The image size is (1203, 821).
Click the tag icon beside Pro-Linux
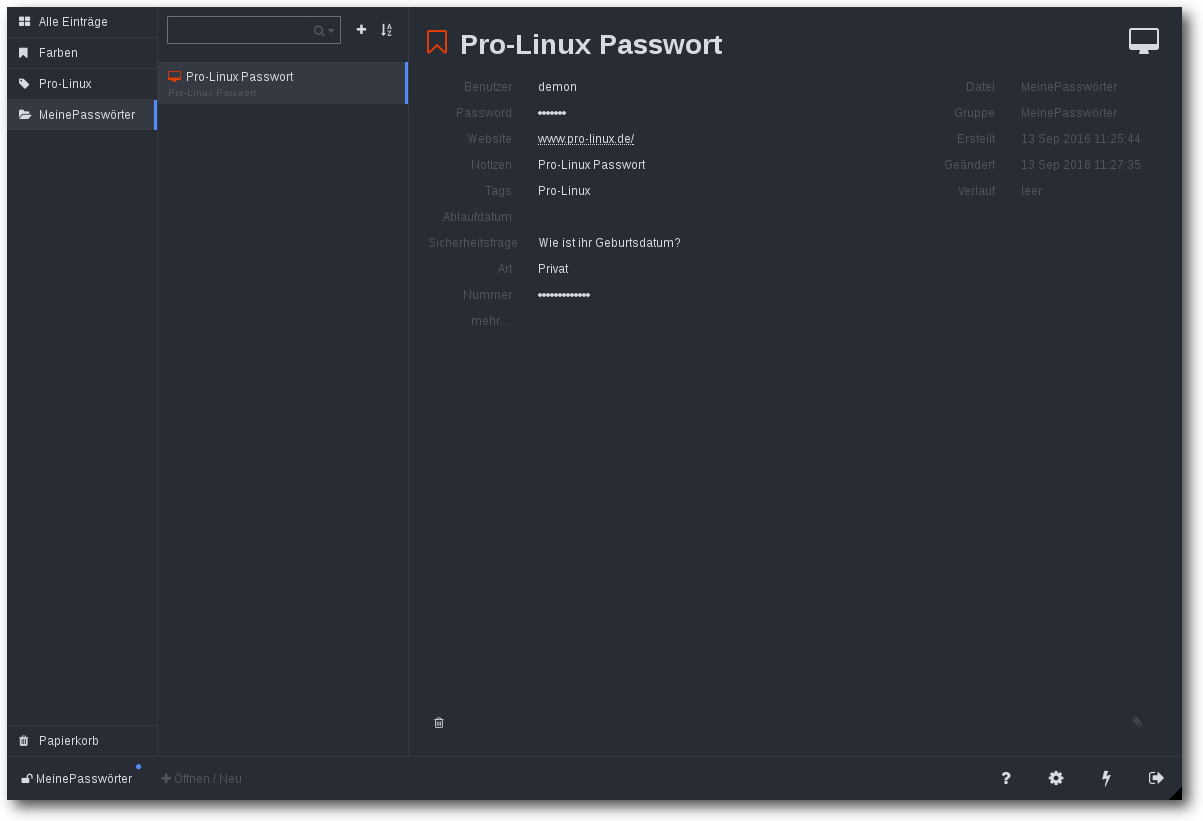[x=24, y=84]
